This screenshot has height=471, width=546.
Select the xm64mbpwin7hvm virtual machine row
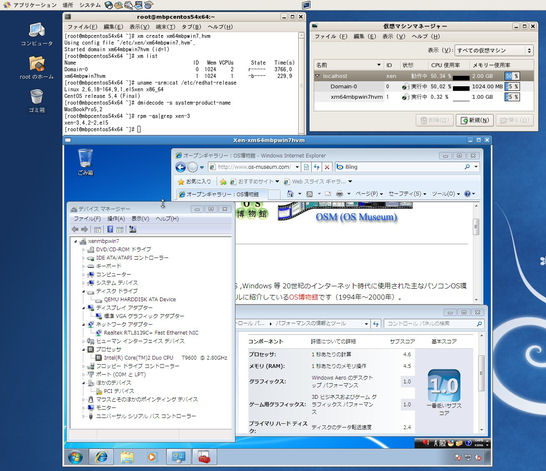click(x=423, y=97)
